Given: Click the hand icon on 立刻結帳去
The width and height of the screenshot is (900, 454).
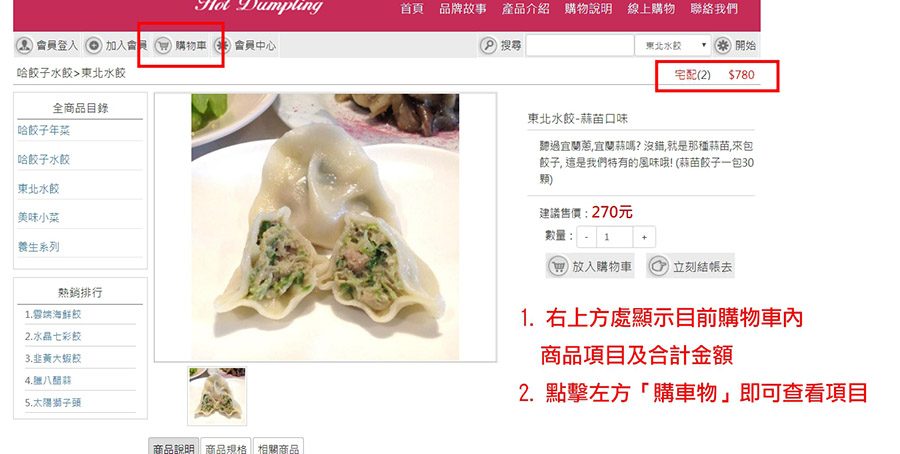Looking at the screenshot, I should 659,266.
